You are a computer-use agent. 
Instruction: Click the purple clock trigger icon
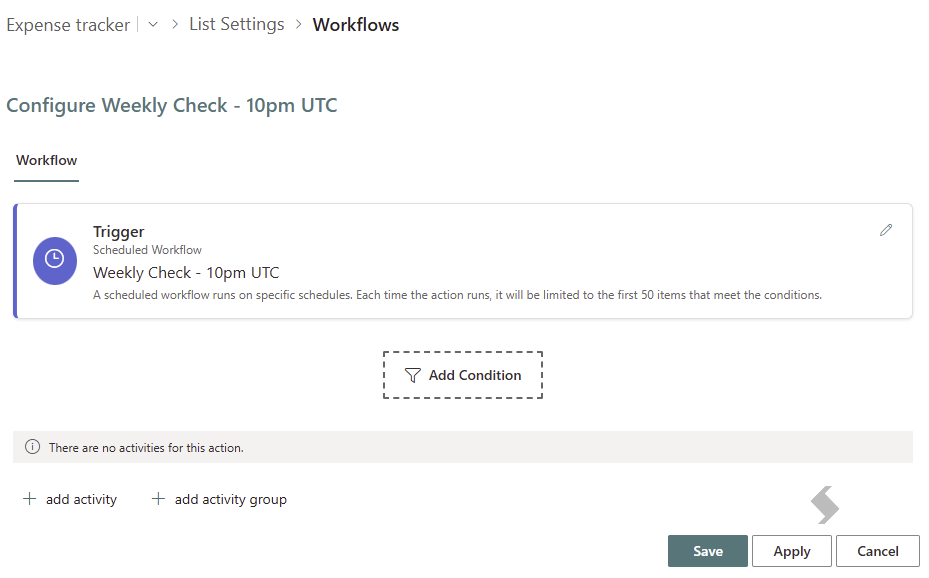pos(55,261)
